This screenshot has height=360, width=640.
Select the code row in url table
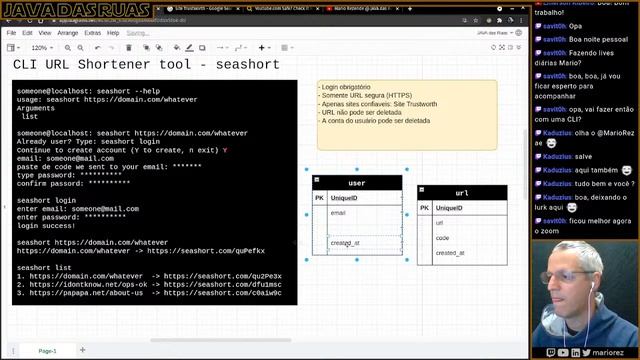pos(462,238)
